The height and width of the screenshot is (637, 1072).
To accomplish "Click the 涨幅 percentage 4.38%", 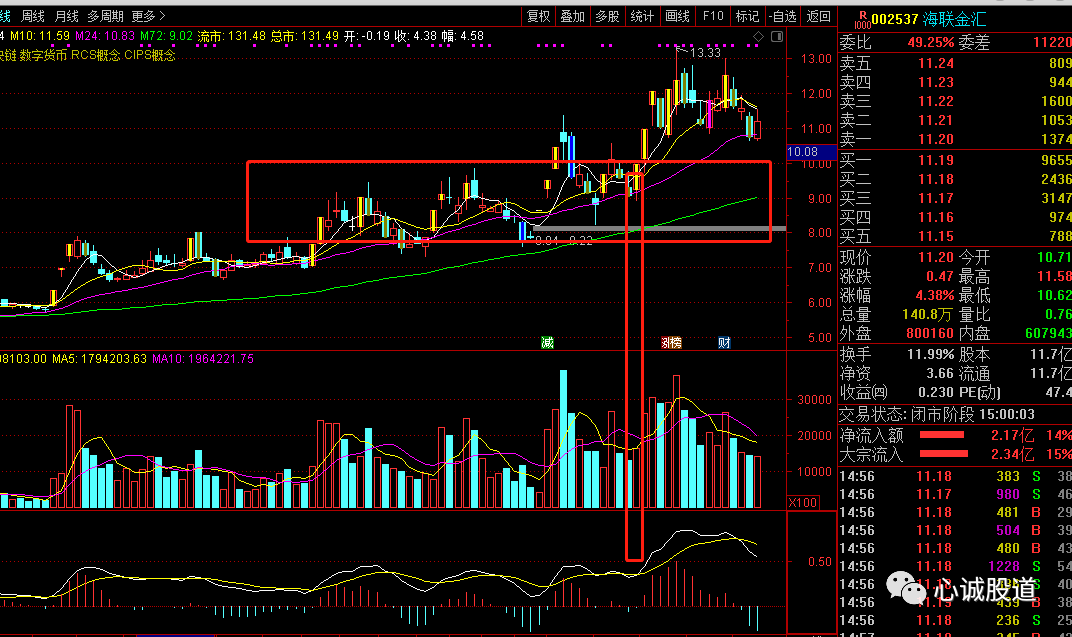I will click(935, 296).
